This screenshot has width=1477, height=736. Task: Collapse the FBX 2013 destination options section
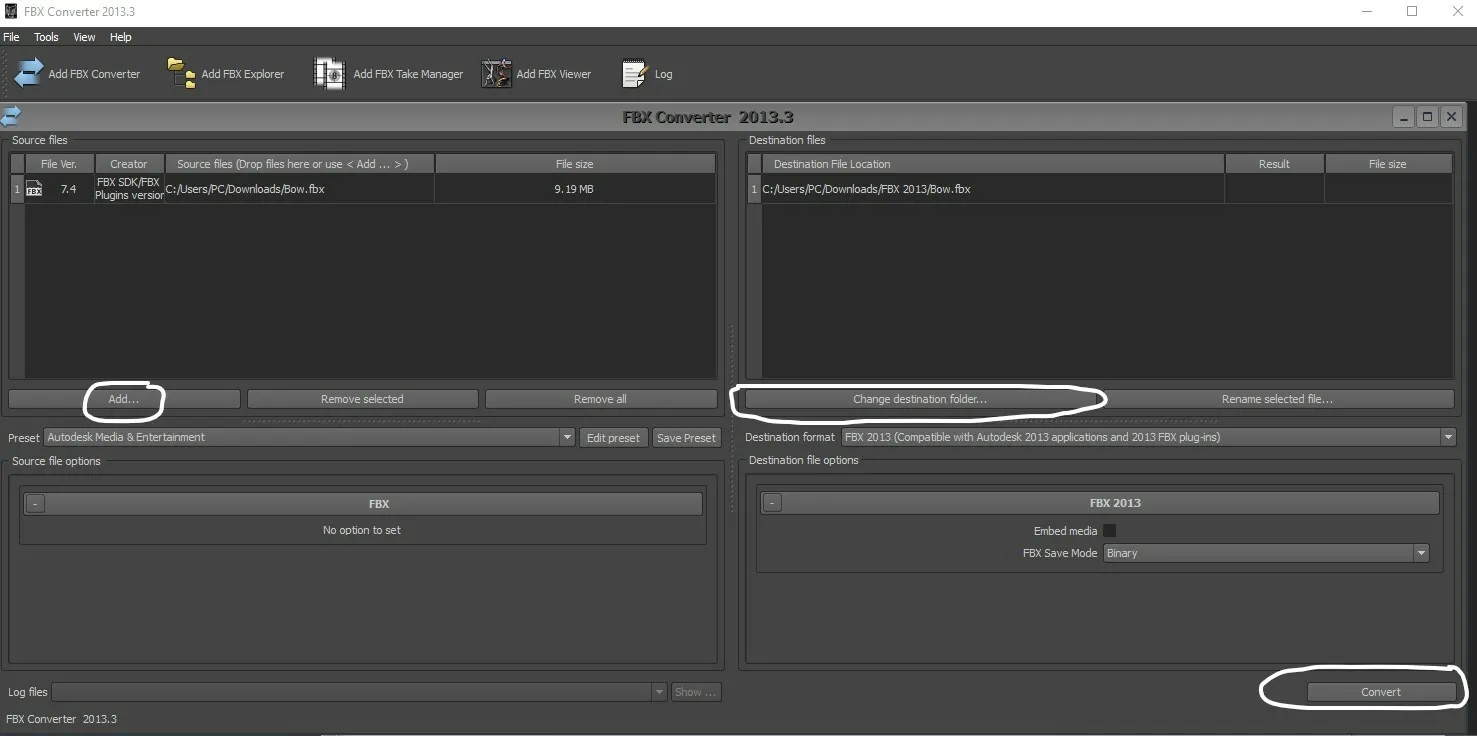coord(772,503)
